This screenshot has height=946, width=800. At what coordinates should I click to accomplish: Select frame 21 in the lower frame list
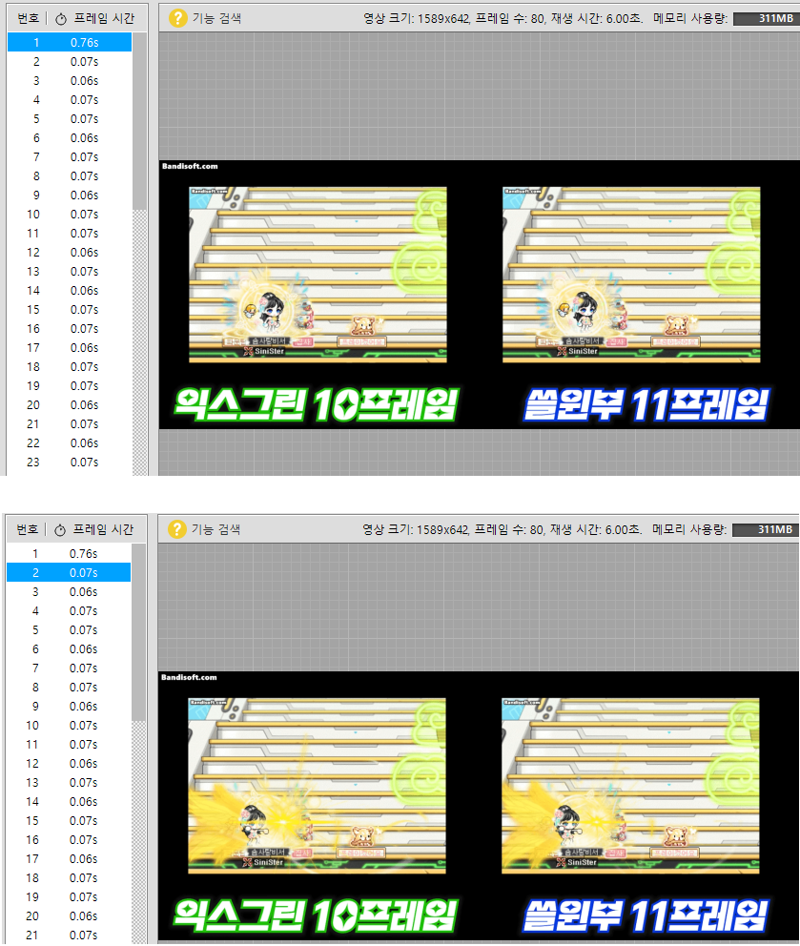(x=69, y=935)
